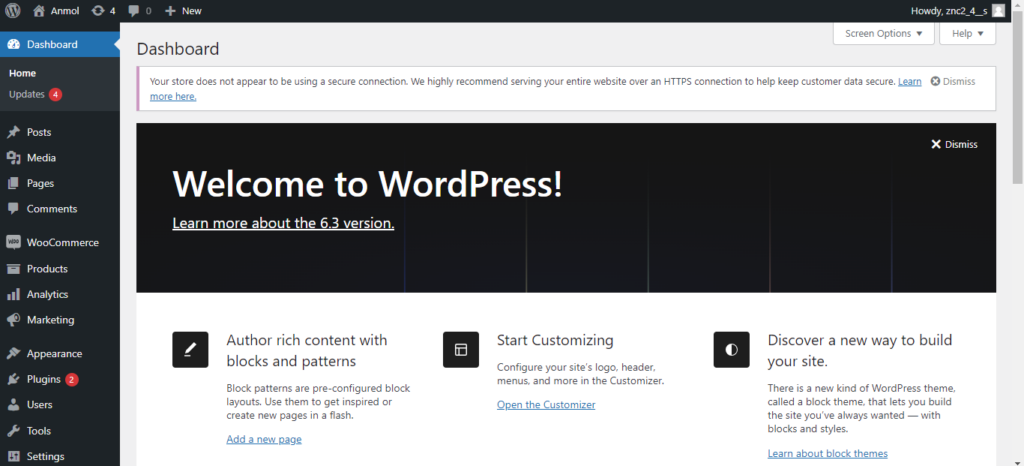Expand the Help dropdown tab

(x=967, y=33)
